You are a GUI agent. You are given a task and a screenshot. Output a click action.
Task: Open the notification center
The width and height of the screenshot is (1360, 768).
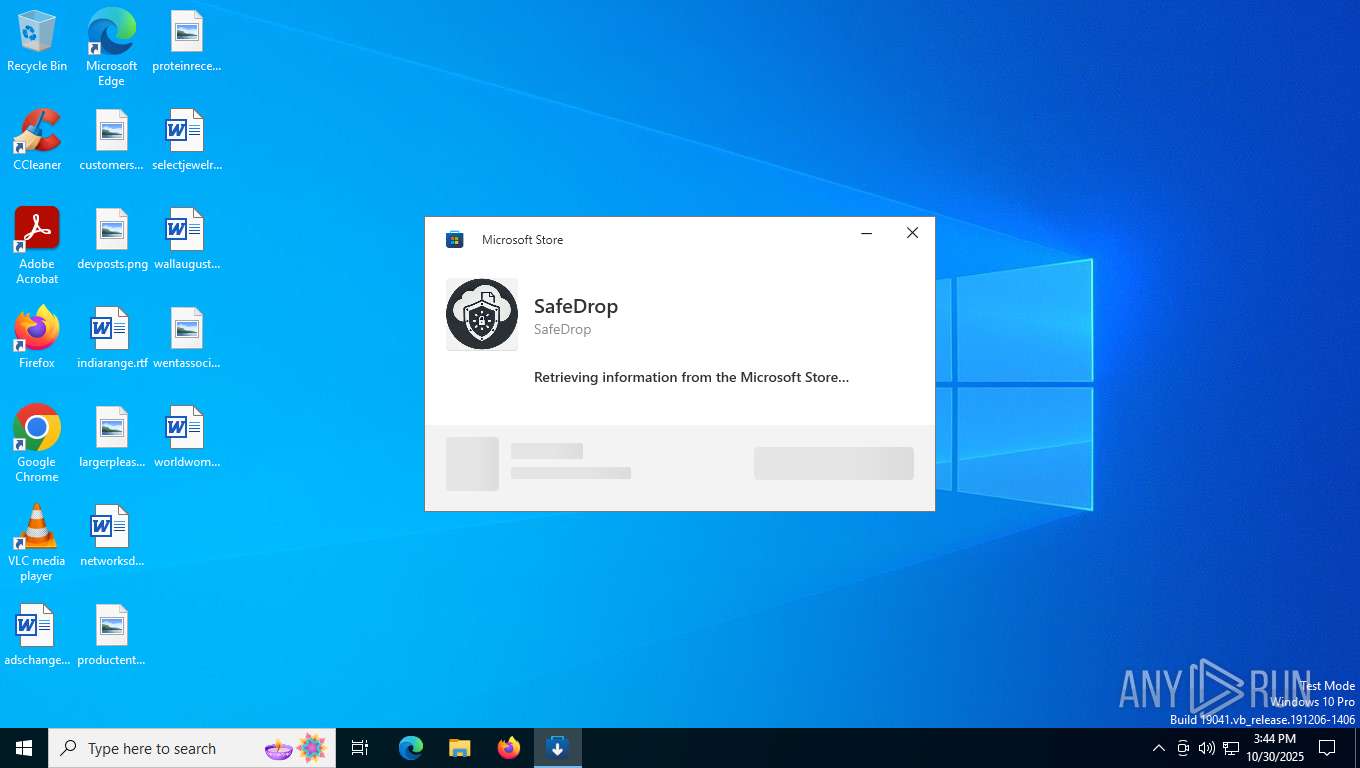1327,748
